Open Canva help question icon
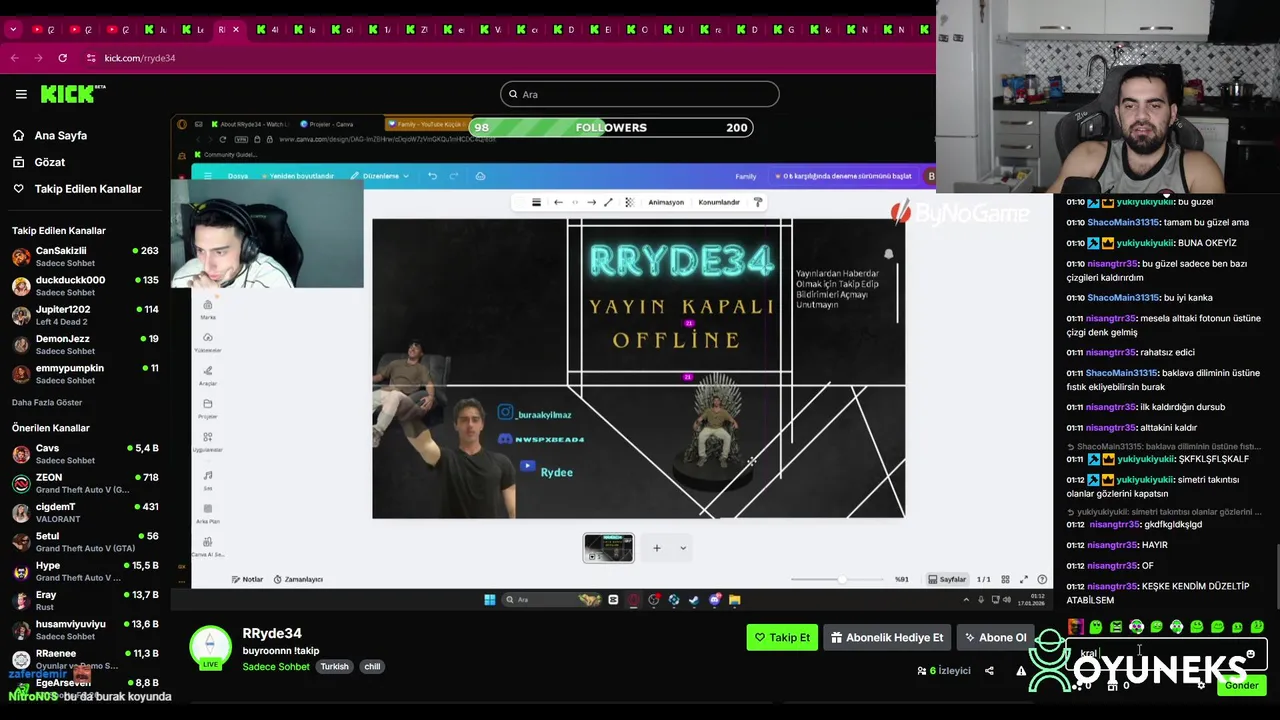Image resolution: width=1280 pixels, height=720 pixels. coord(1042,579)
